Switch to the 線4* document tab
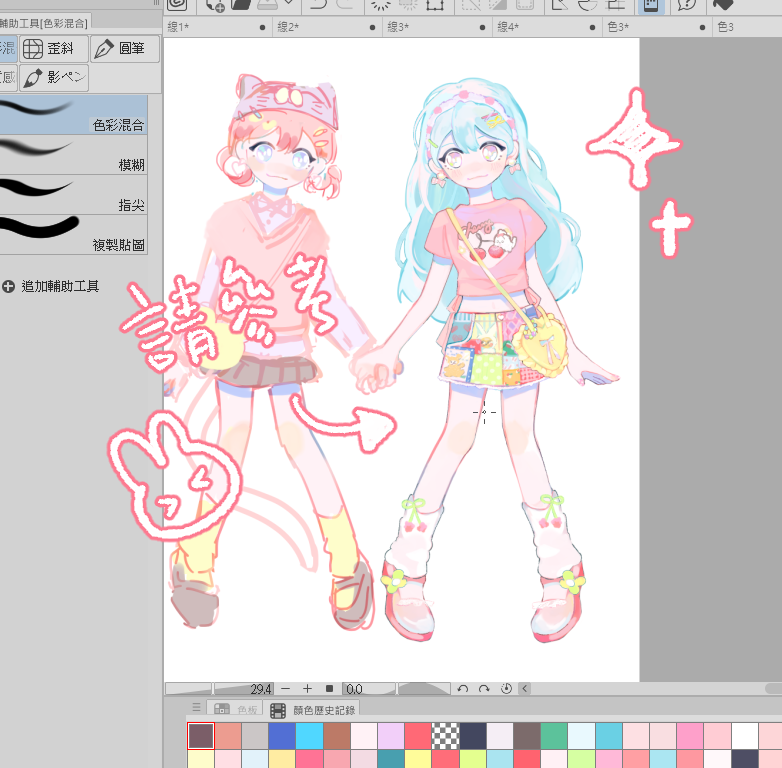 [x=548, y=27]
